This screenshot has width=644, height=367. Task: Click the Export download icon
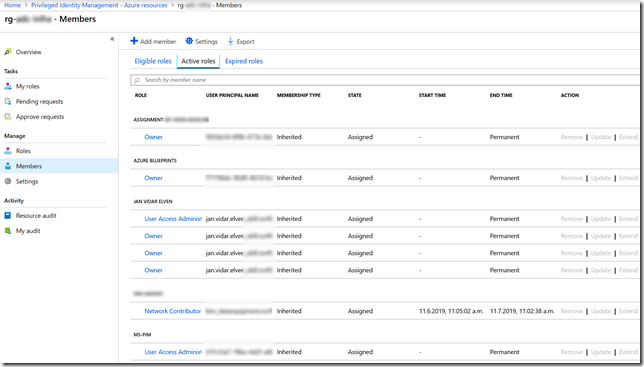(230, 41)
